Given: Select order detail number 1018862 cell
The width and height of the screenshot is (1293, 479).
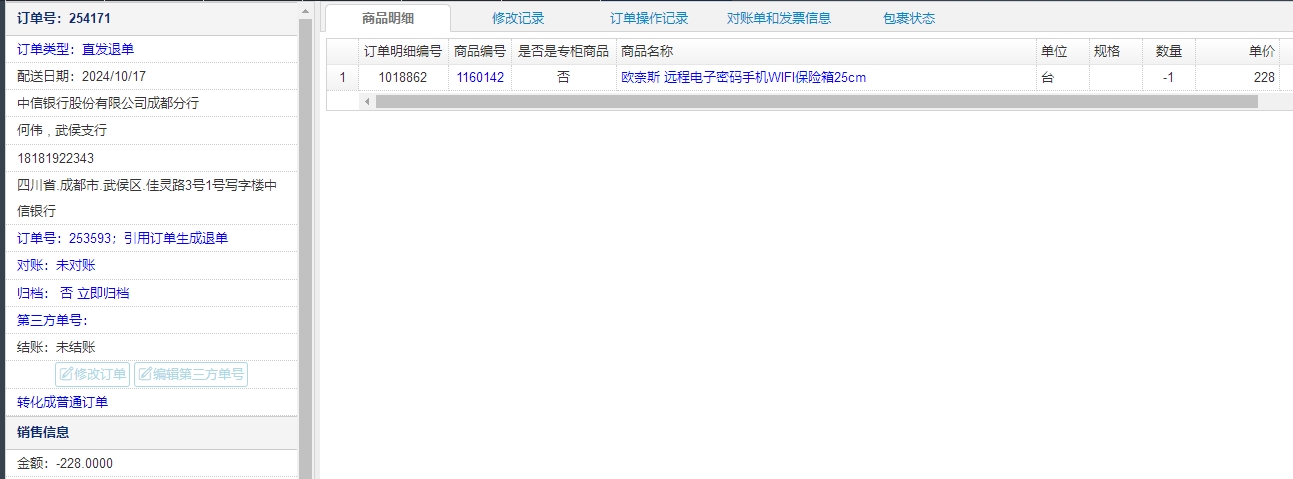Looking at the screenshot, I should point(403,77).
